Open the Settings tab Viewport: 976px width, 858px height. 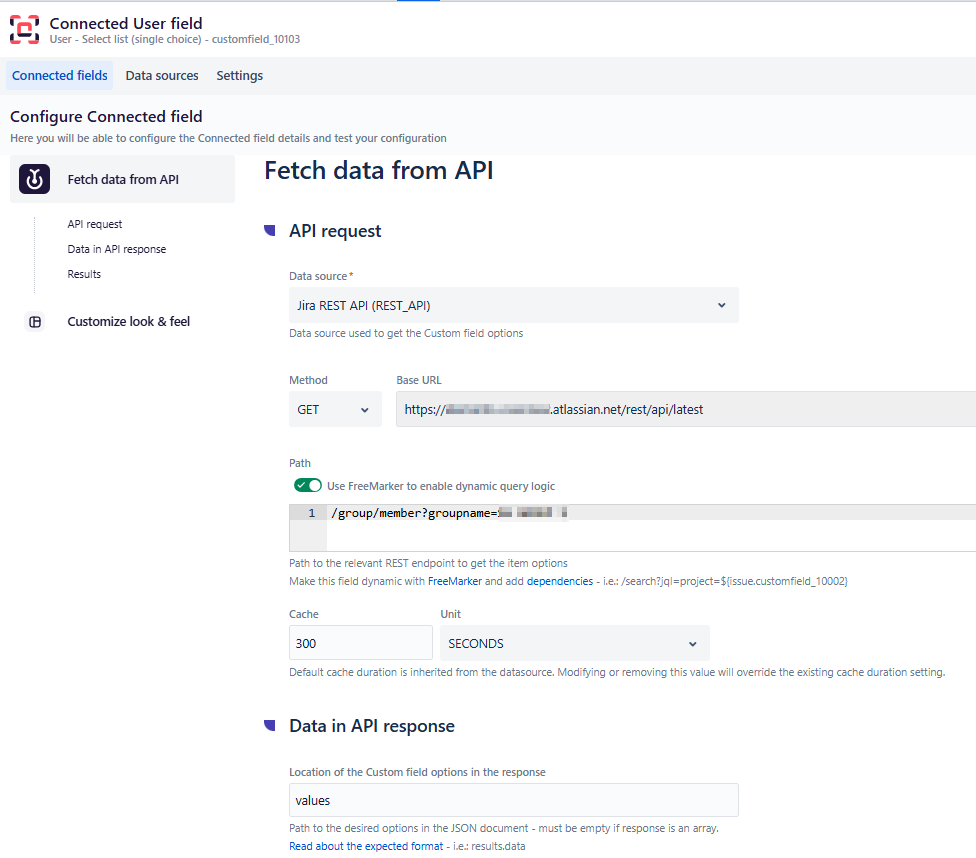(x=239, y=75)
